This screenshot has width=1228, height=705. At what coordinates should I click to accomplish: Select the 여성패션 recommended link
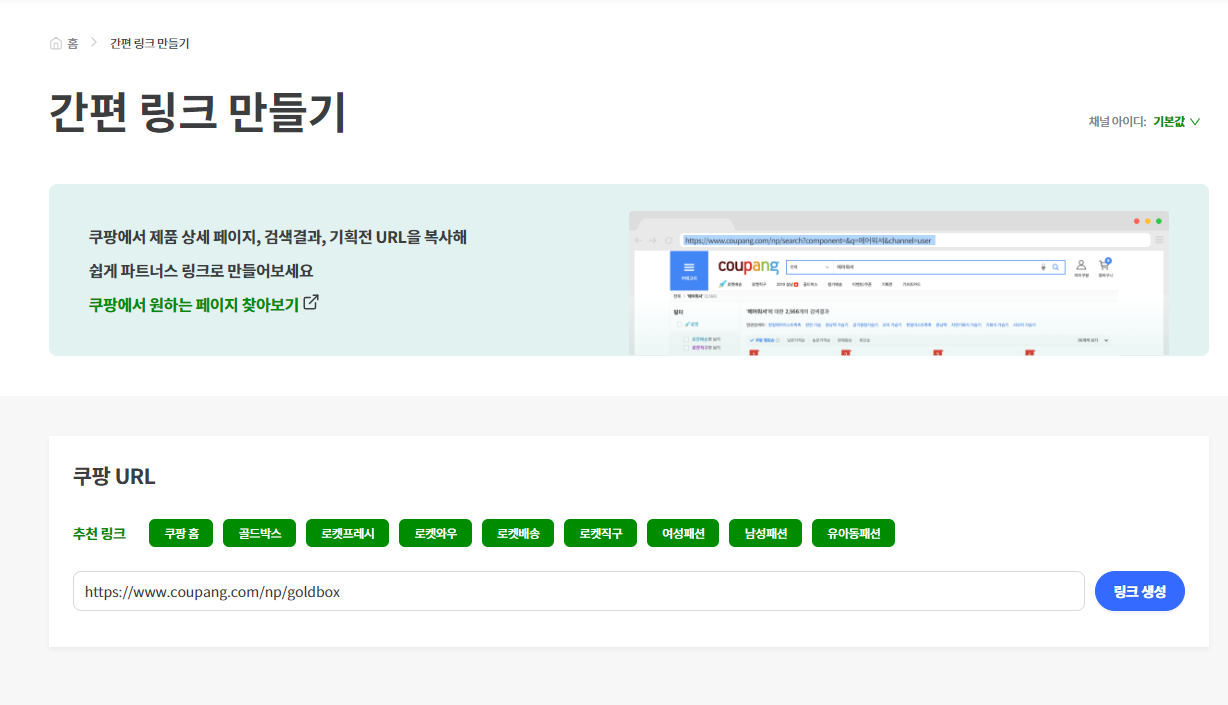[x=683, y=534]
